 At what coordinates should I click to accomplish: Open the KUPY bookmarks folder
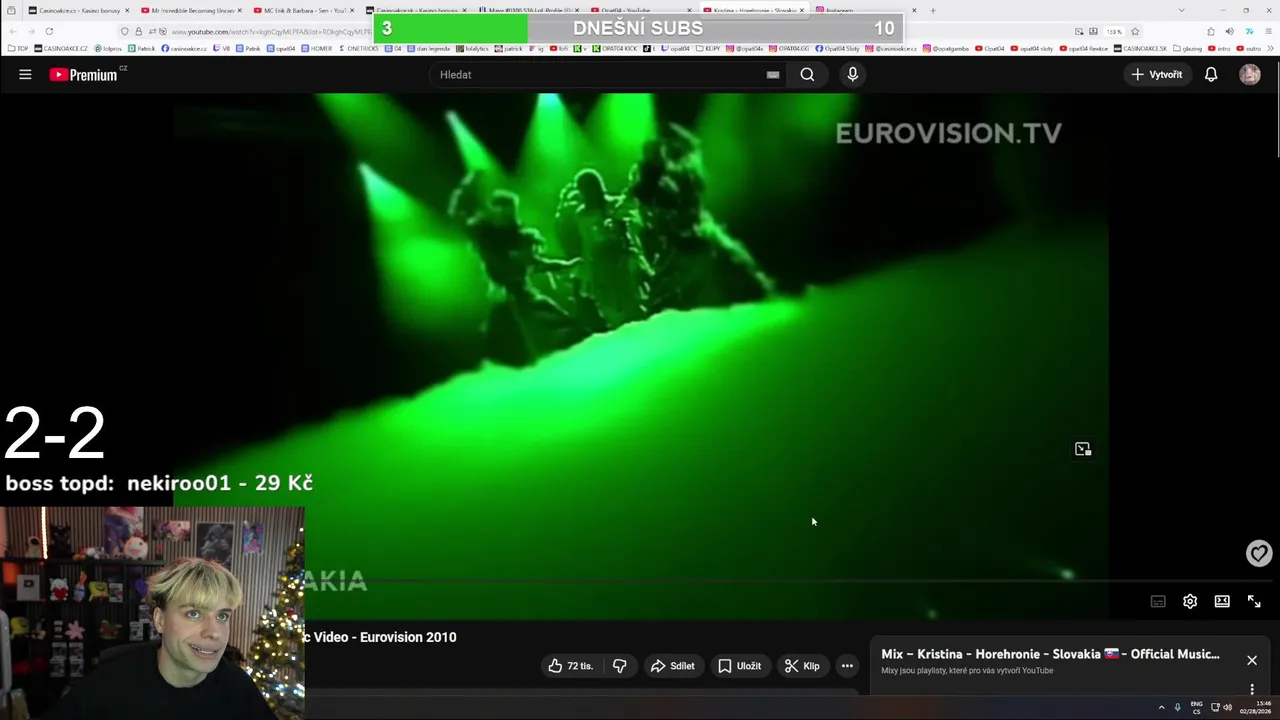coord(709,48)
